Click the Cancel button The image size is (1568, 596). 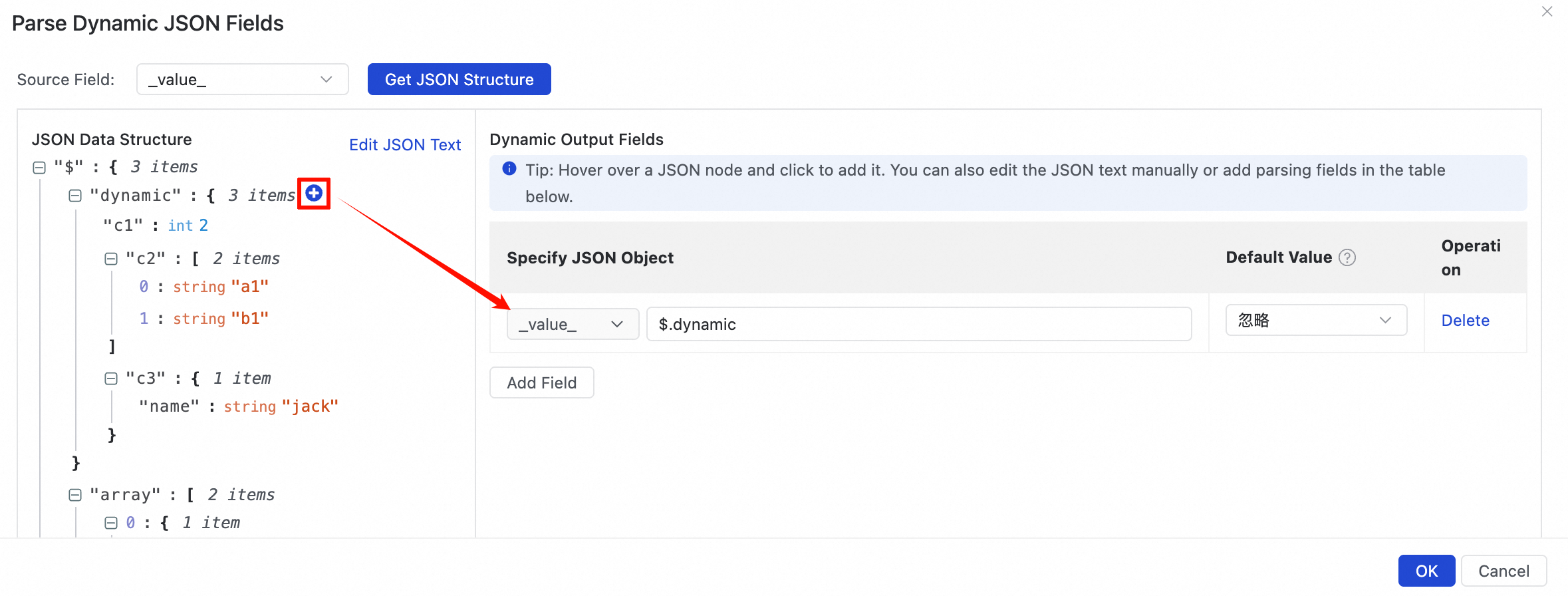(x=1503, y=571)
